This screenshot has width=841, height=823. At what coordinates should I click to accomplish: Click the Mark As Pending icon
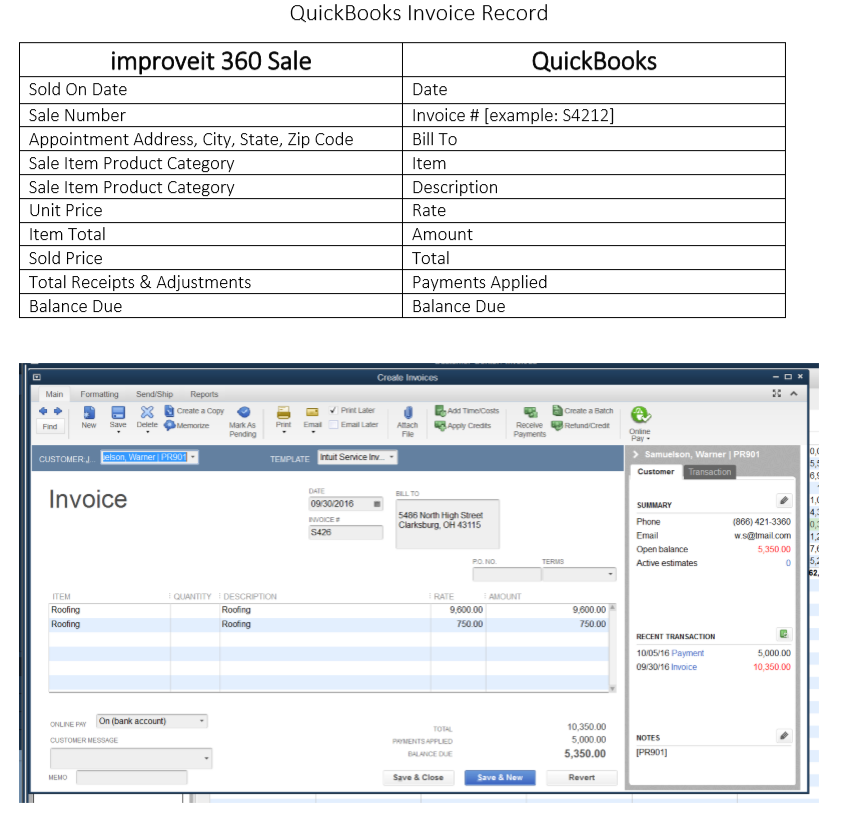(x=243, y=412)
